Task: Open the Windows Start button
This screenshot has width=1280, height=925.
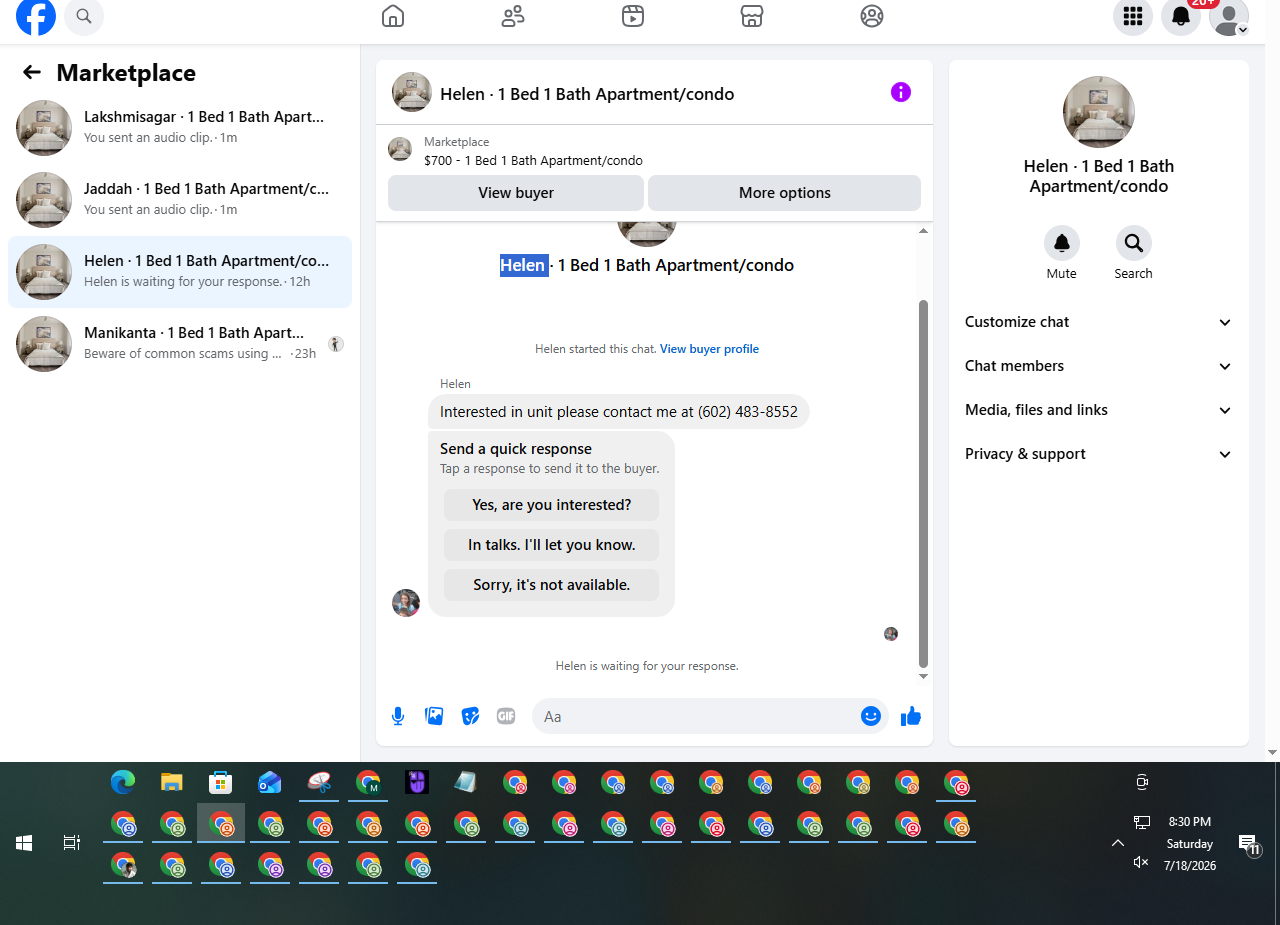Action: (24, 843)
